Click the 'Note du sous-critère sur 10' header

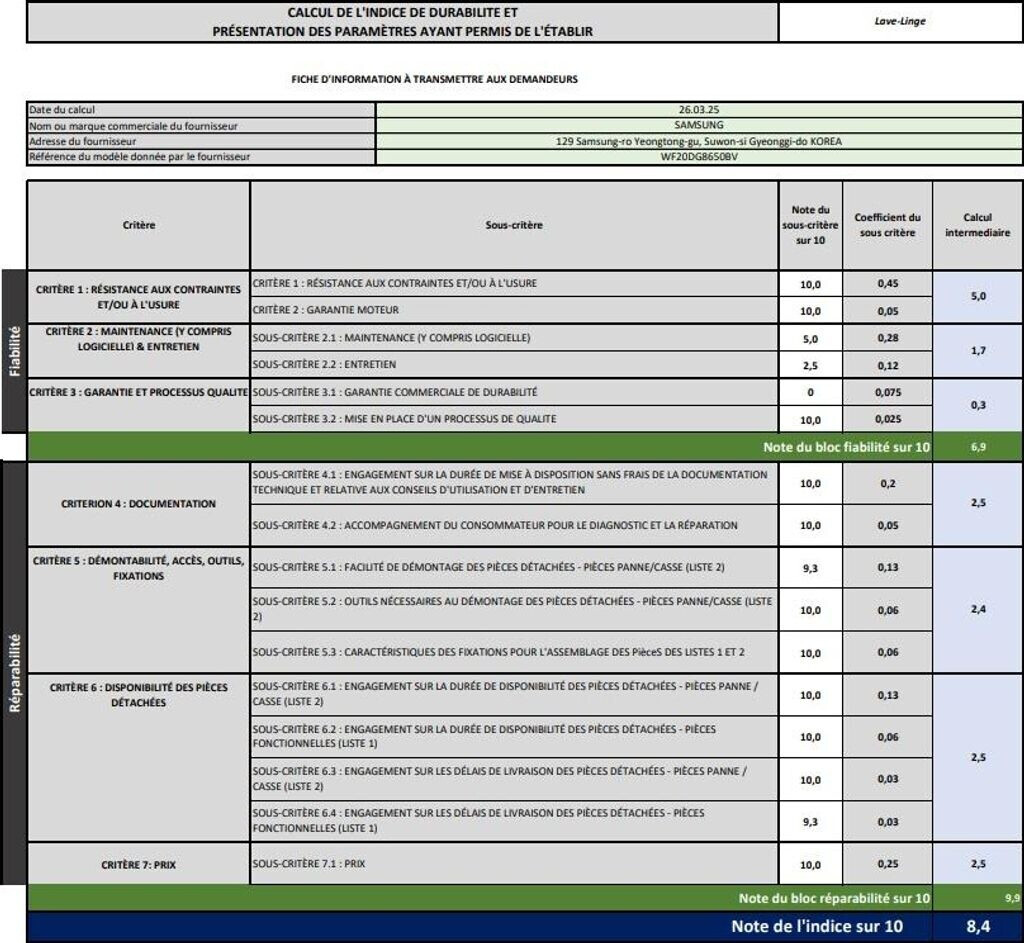(x=810, y=225)
